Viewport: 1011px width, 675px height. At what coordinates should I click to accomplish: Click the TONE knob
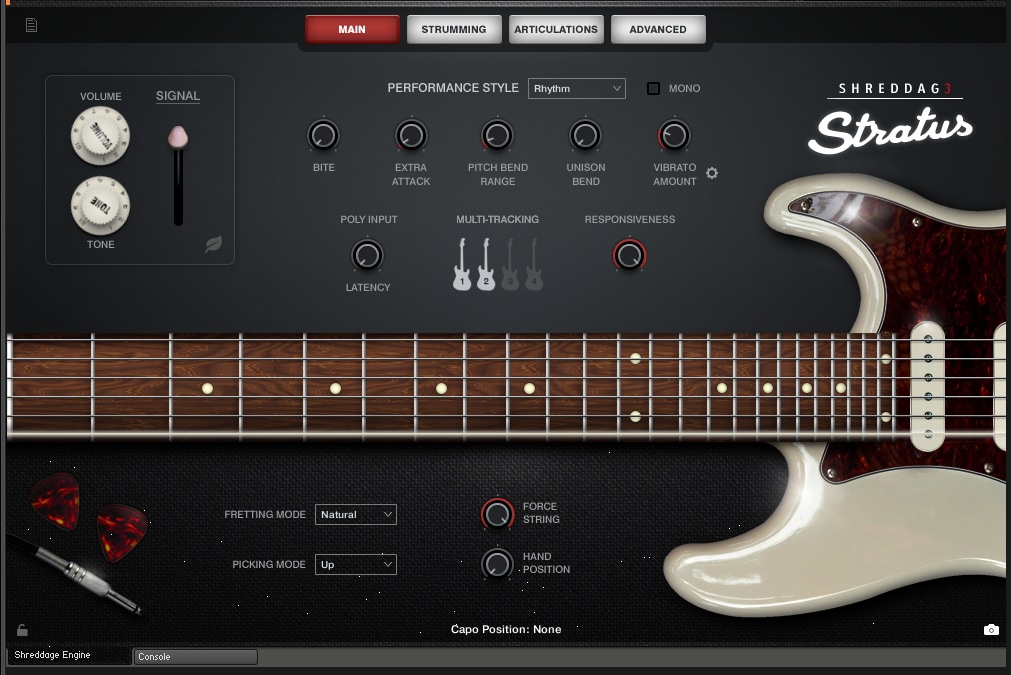(x=100, y=206)
